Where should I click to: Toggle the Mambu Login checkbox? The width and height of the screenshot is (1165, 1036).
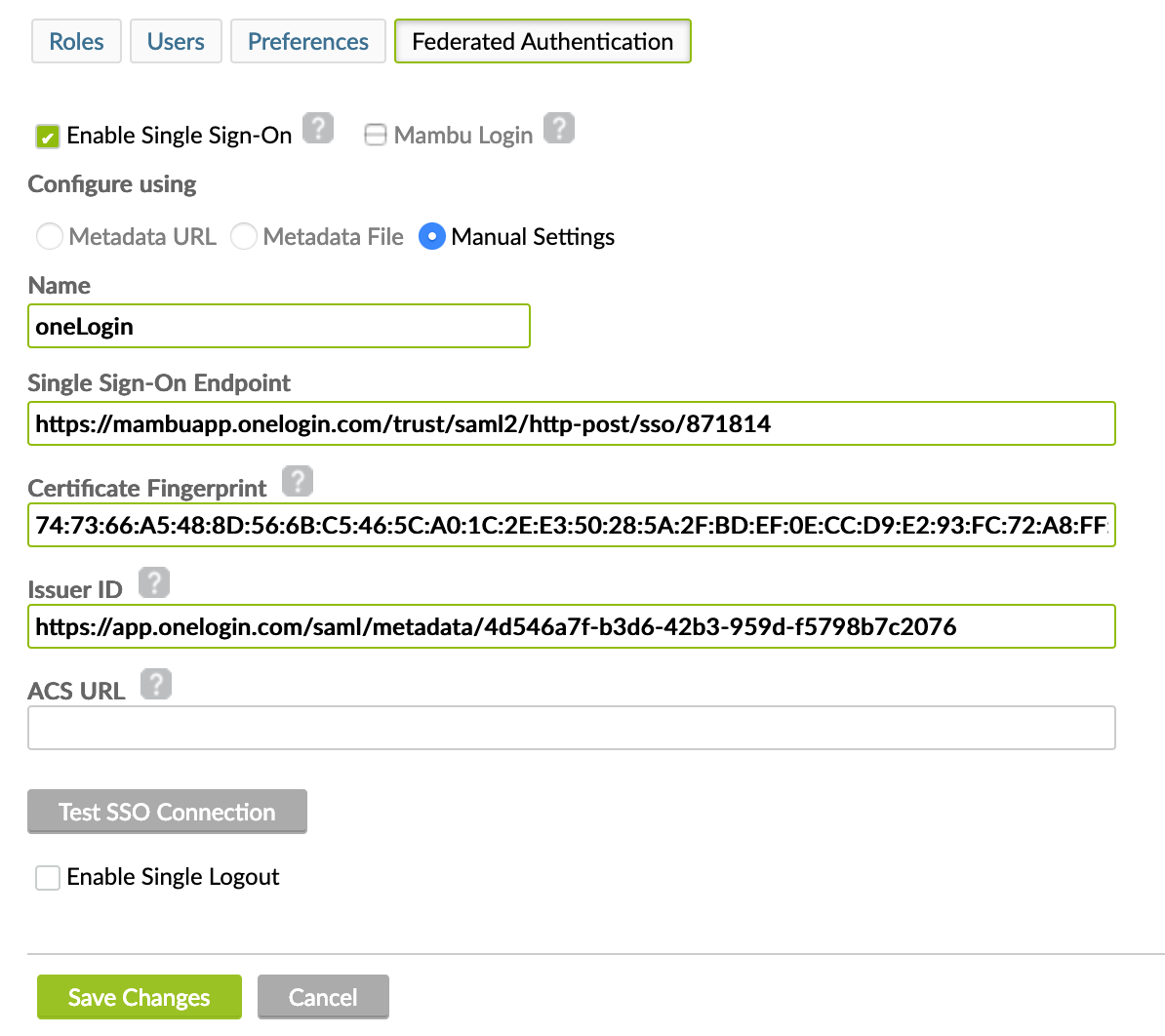tap(376, 135)
